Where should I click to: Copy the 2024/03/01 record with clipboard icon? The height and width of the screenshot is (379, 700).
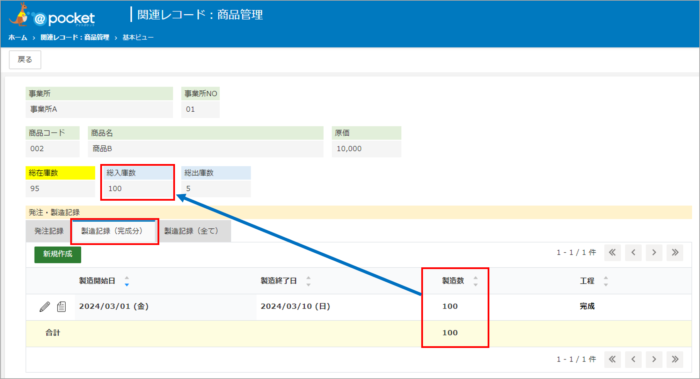[62, 307]
